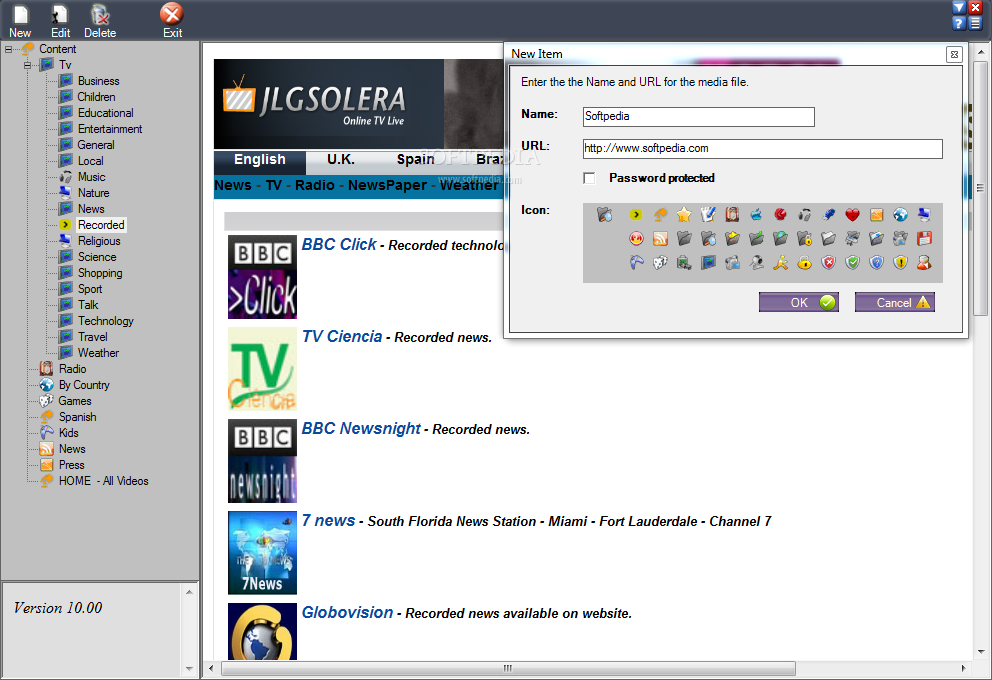Pick the orange RSS feed icon
992x680 pixels.
(660, 238)
